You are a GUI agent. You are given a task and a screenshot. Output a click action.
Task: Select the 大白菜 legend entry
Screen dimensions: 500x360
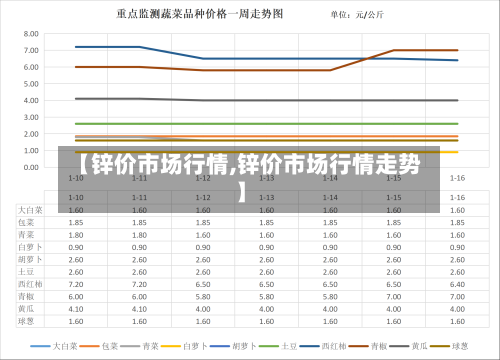(x=54, y=346)
